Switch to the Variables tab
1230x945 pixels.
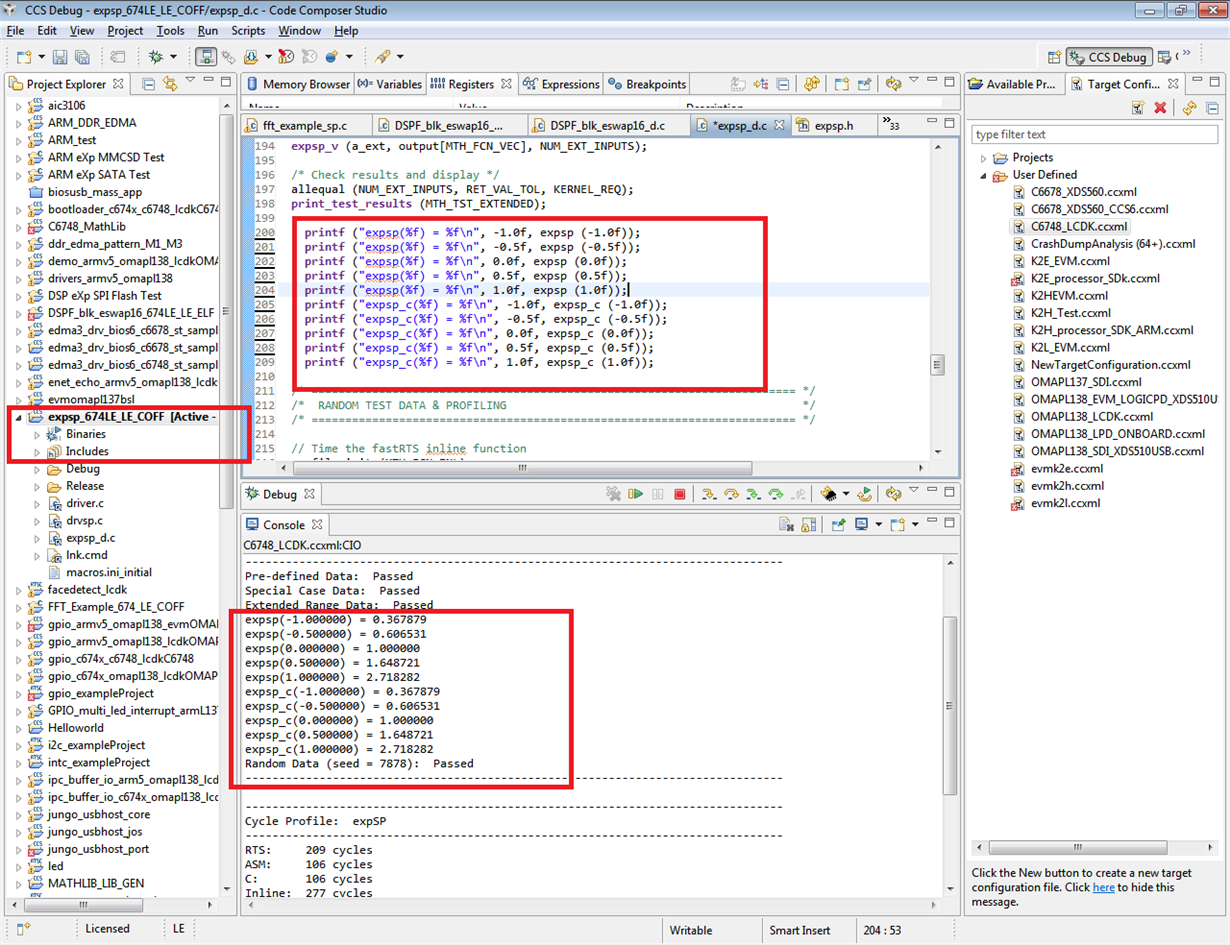(x=390, y=84)
